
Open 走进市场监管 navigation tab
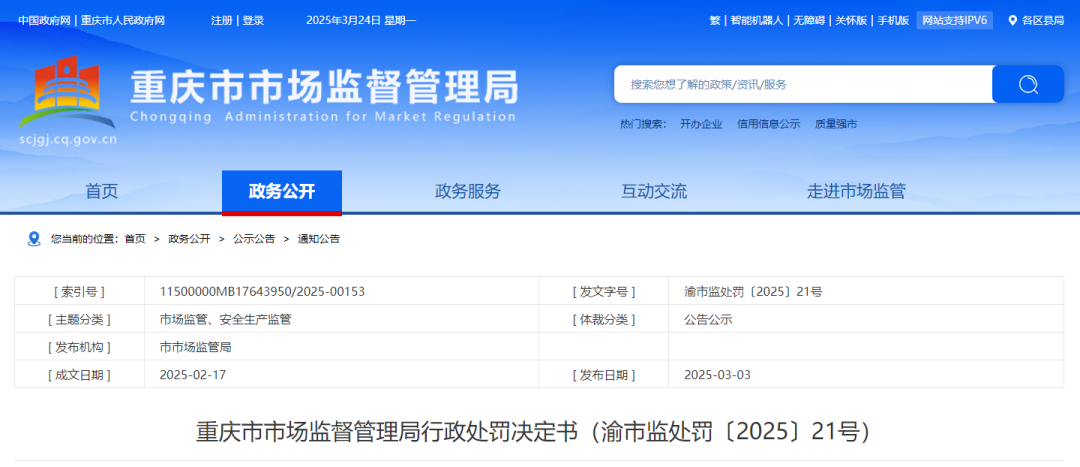[856, 191]
